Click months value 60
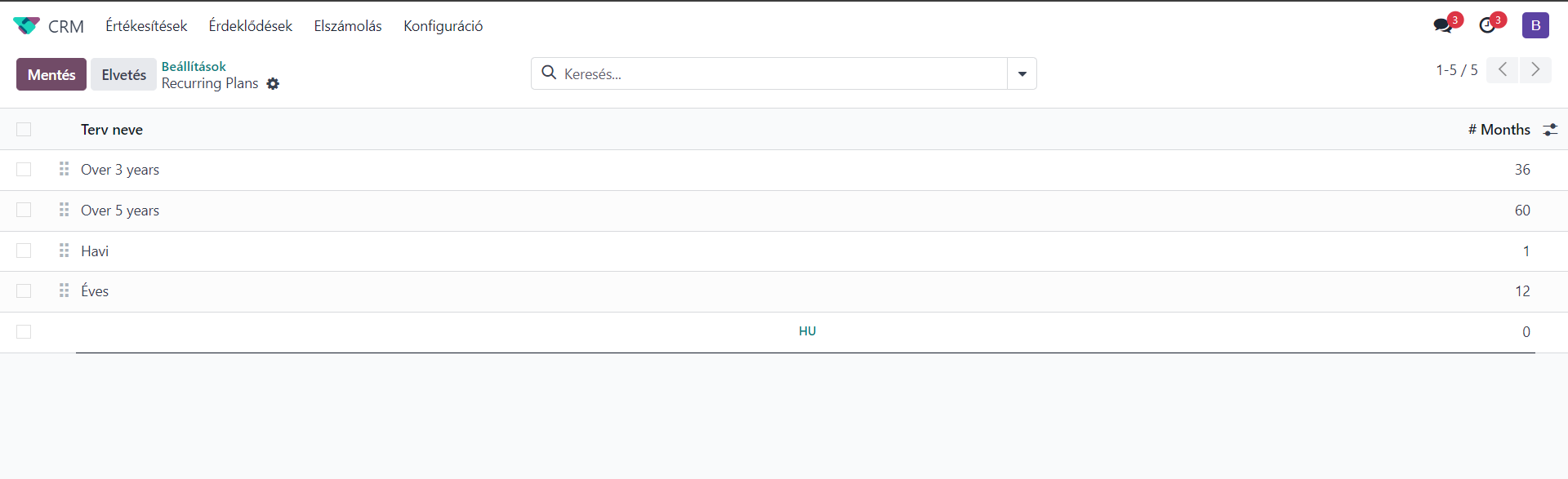Viewport: 1568px width, 479px height. [1522, 211]
